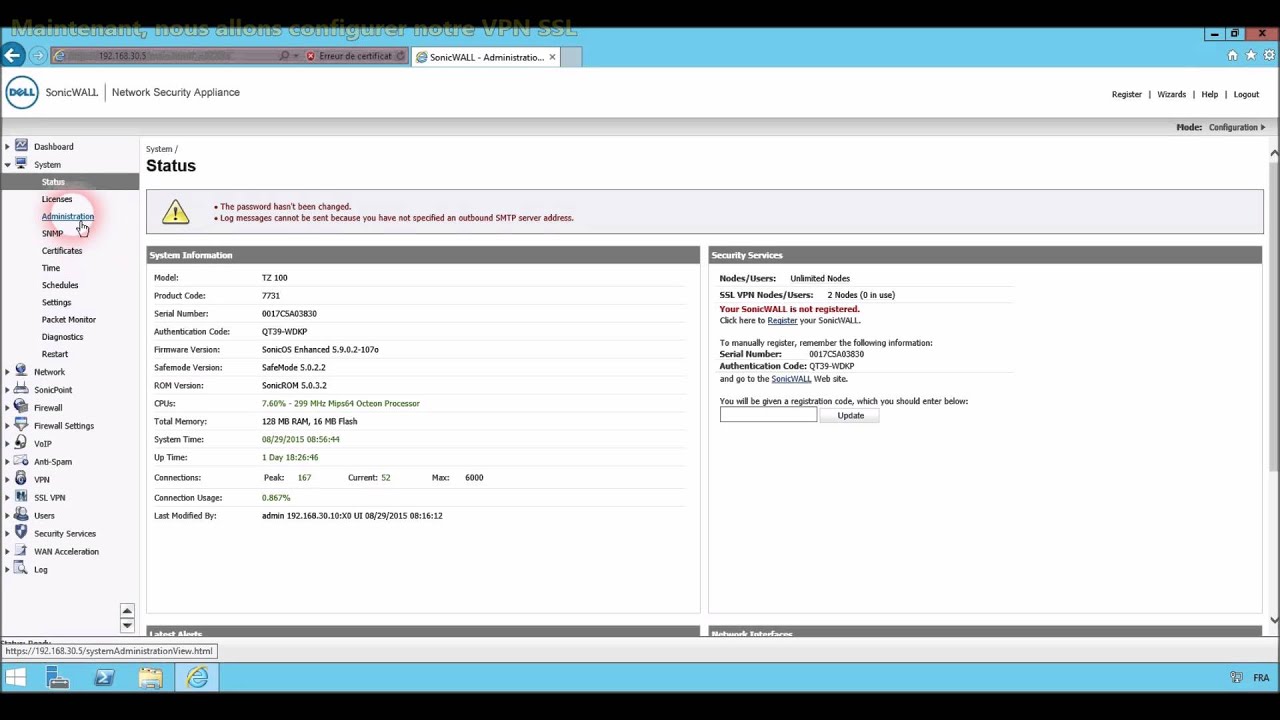Click Internet Explorer taskbar icon
This screenshot has height=720, width=1280.
(x=197, y=678)
